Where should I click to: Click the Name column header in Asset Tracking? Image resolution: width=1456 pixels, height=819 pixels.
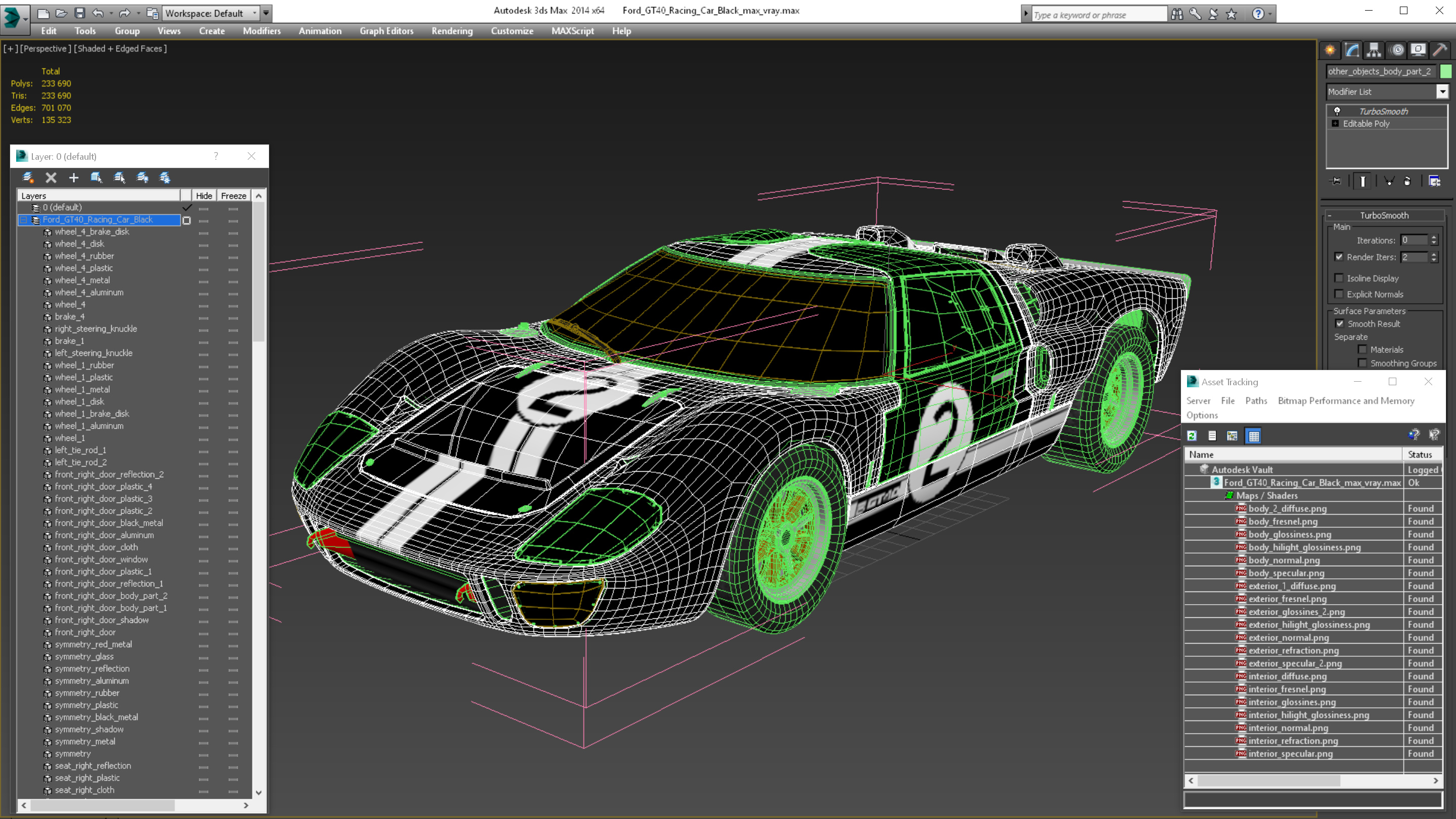click(1293, 454)
